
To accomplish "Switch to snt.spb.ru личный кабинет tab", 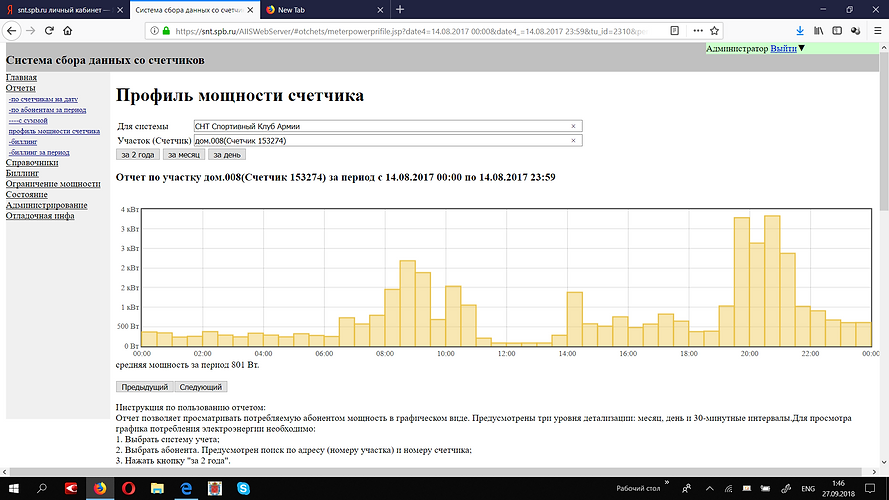I will pyautogui.click(x=65, y=10).
